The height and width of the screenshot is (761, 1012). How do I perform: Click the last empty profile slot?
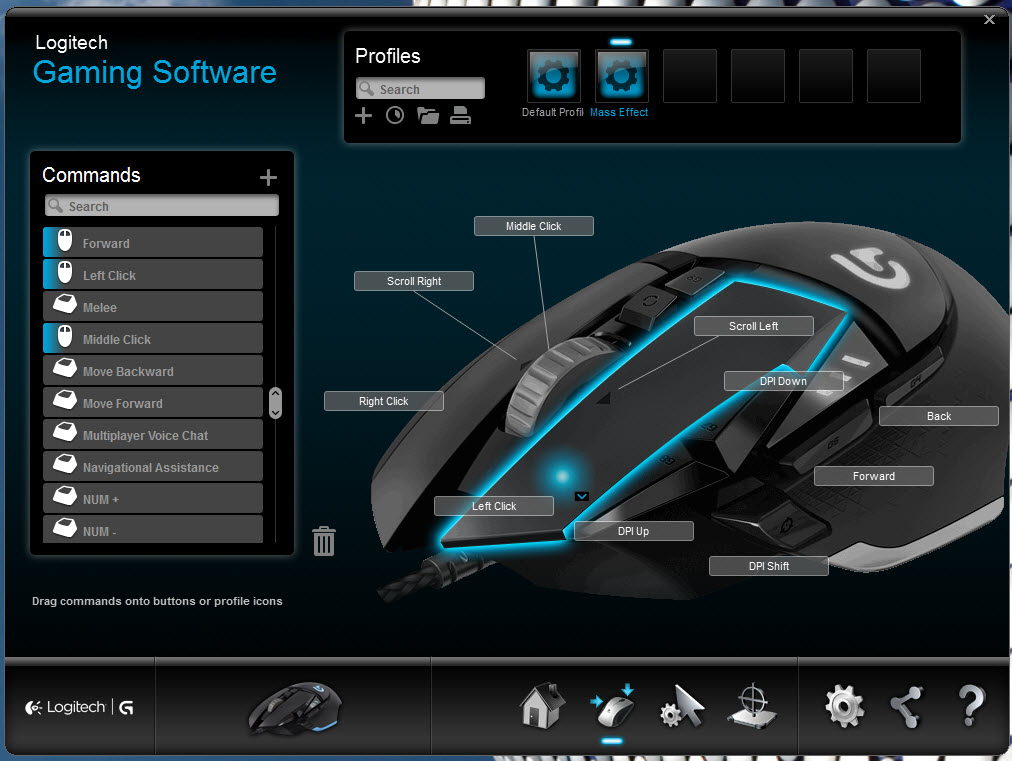[894, 76]
